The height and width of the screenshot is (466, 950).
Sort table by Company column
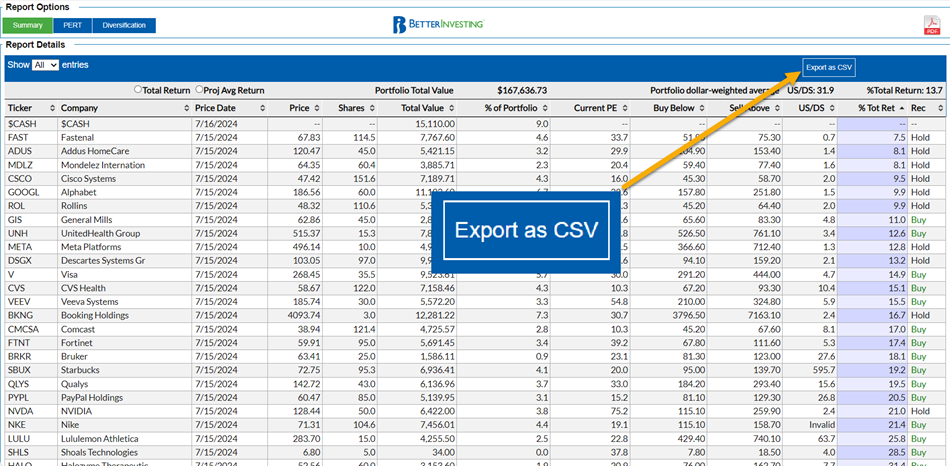(124, 108)
